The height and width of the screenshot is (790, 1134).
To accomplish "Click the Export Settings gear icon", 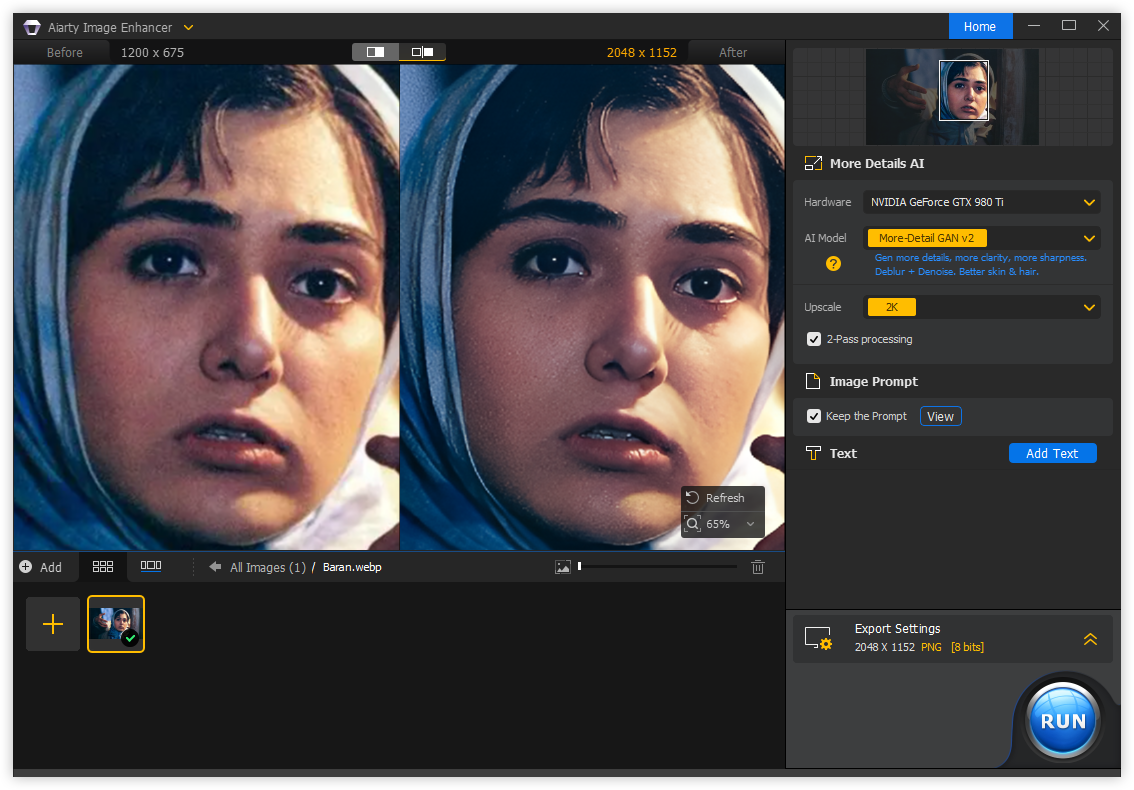I will pos(819,638).
